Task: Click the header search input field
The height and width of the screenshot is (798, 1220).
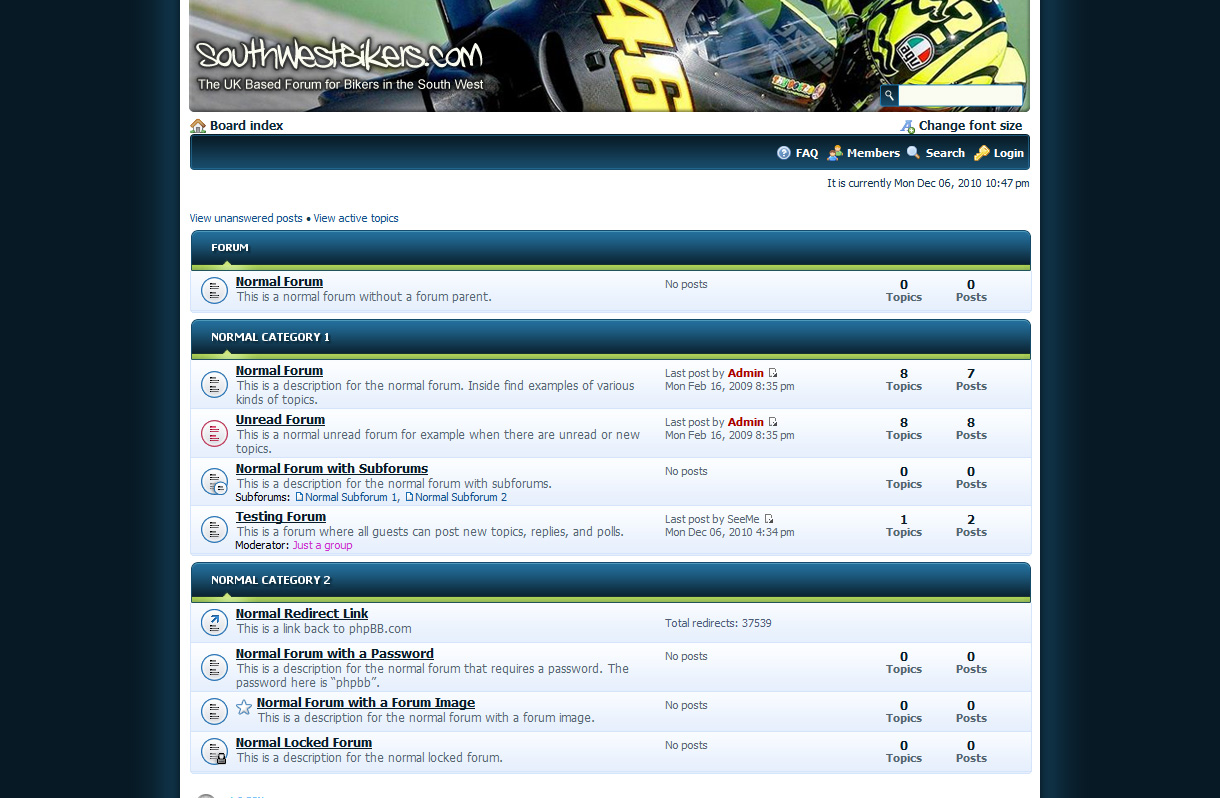Action: [960, 95]
